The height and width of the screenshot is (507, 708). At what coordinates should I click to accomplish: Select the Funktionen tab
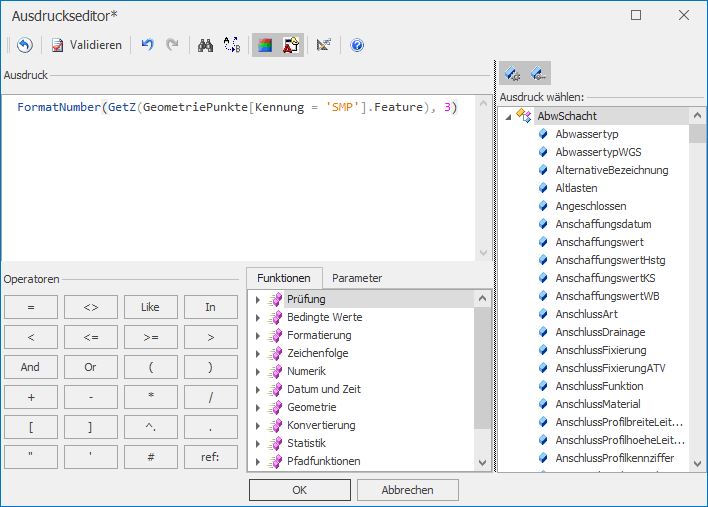pos(283,278)
